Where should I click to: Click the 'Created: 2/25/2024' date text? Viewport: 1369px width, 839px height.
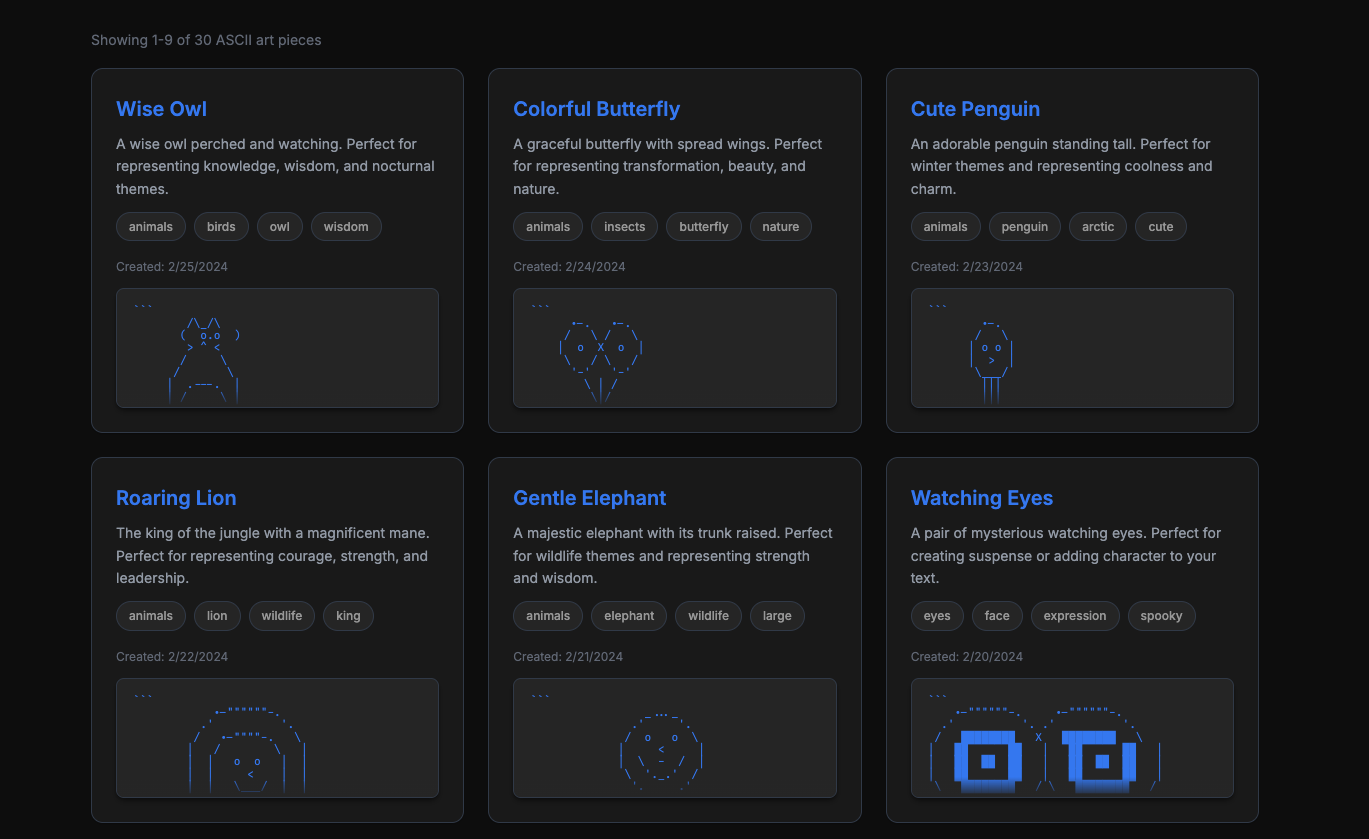tap(172, 267)
